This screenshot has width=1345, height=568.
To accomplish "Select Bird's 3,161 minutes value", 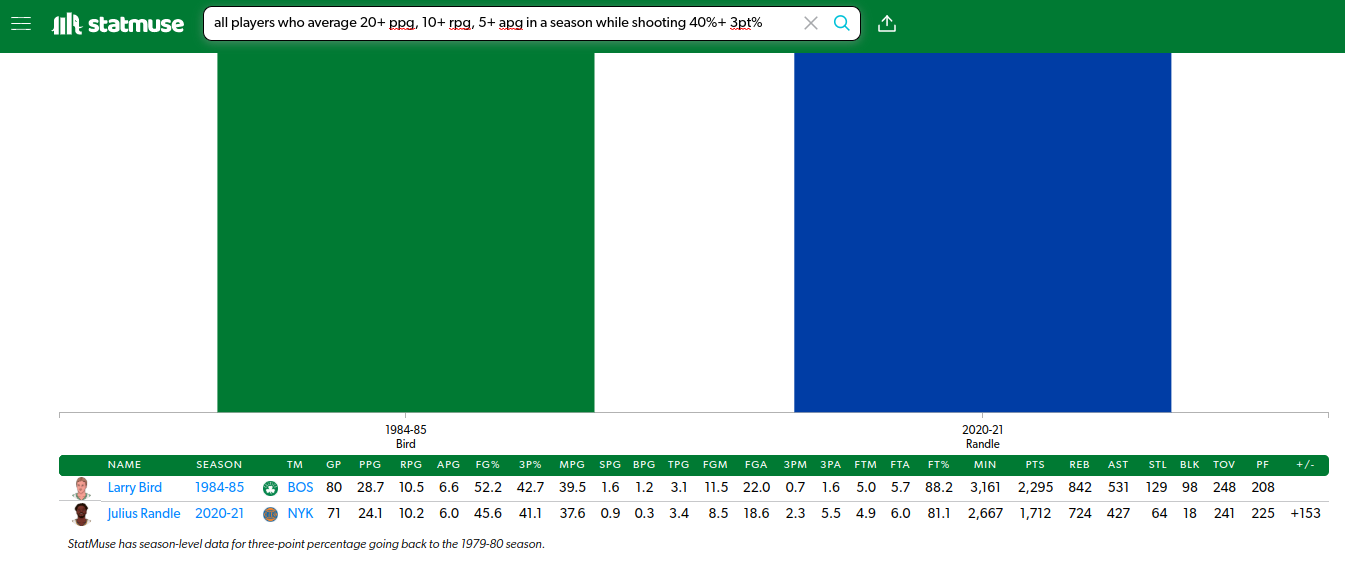I will (985, 488).
